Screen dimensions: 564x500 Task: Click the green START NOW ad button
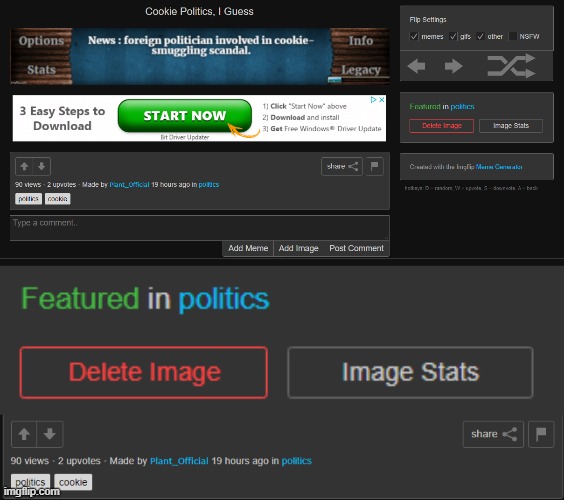185,116
